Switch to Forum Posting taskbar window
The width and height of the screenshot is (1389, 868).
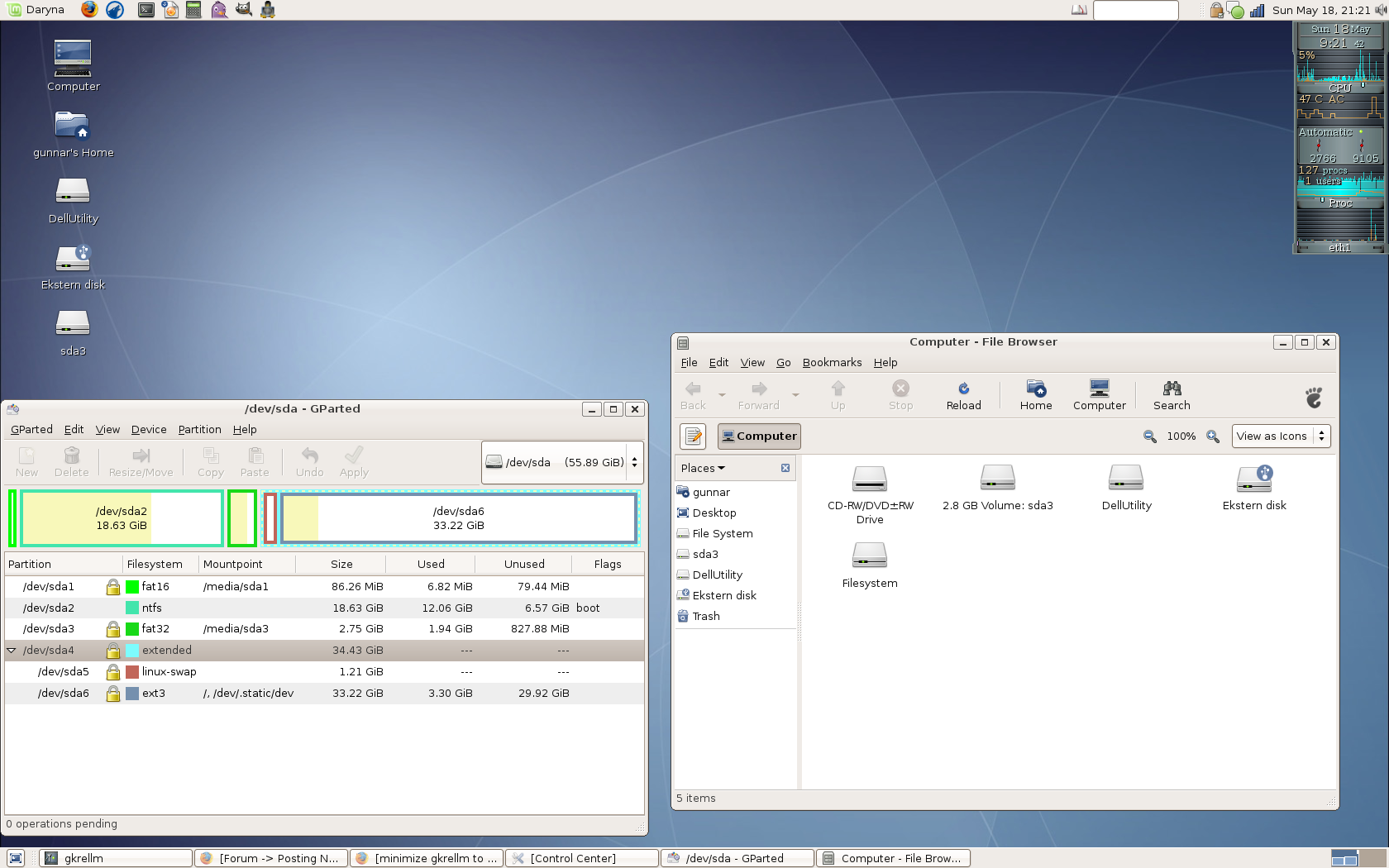271,858
